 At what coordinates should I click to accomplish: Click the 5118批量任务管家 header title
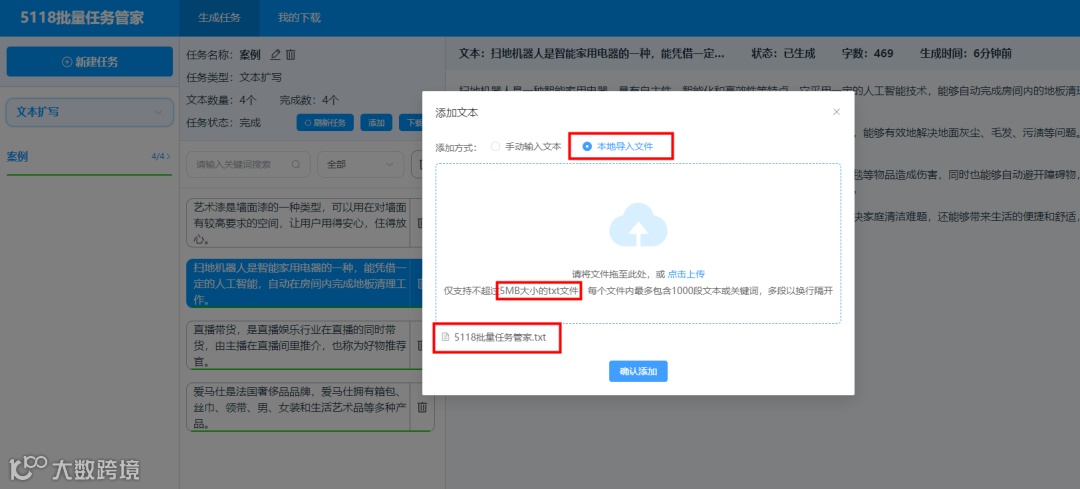(82, 18)
